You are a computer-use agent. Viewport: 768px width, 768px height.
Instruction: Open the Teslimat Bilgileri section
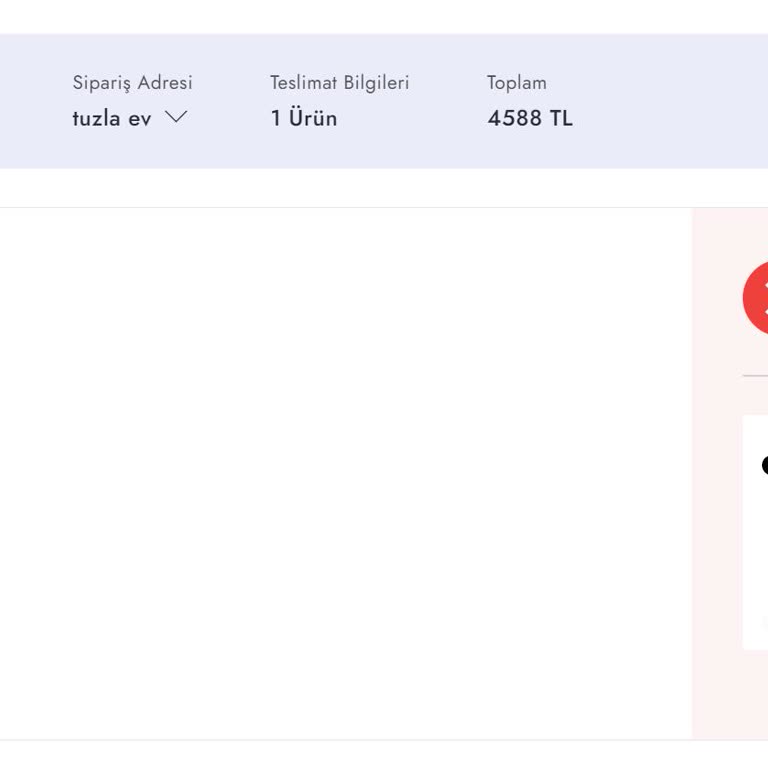(x=339, y=82)
